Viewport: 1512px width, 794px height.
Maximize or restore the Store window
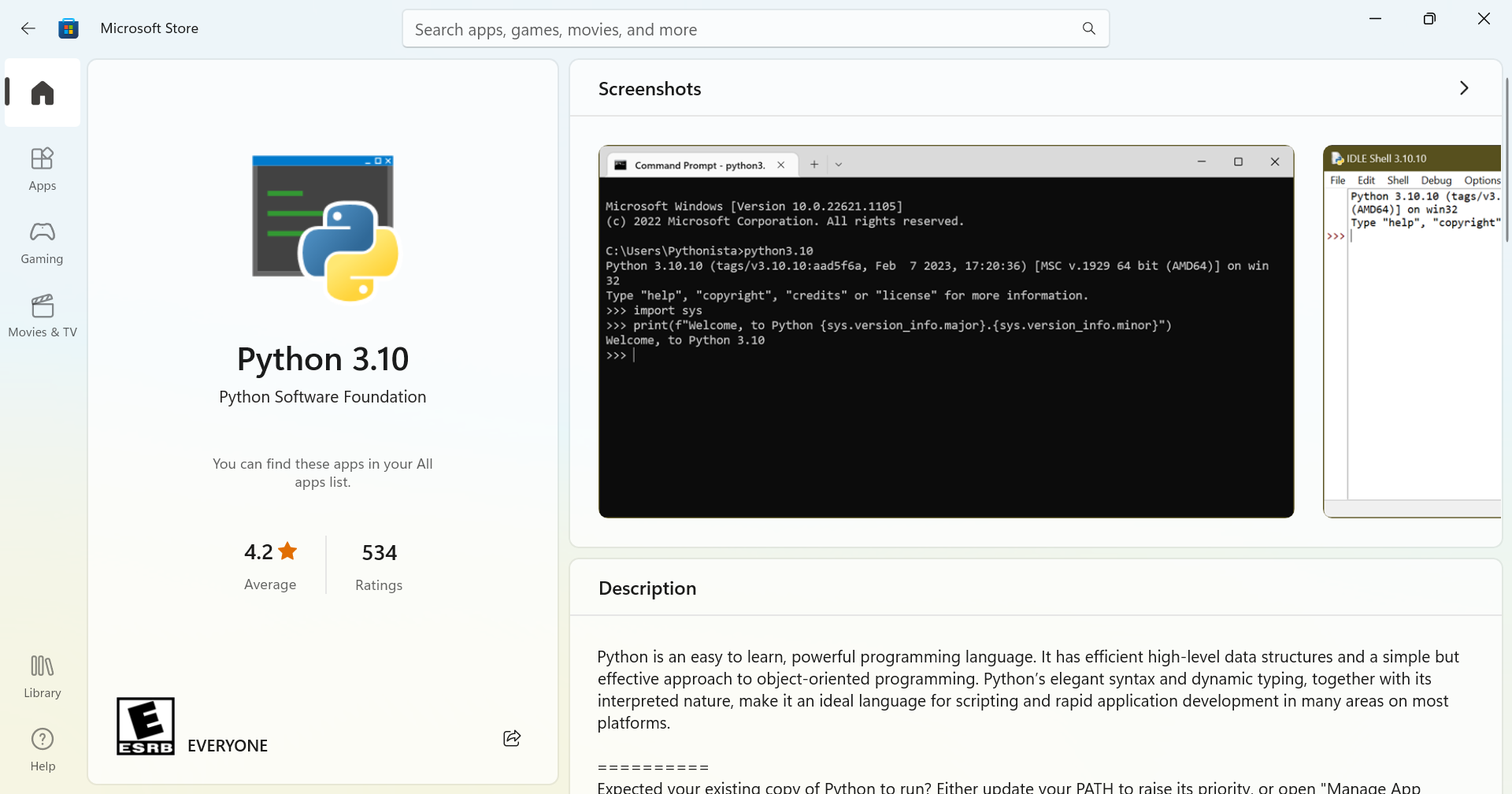tap(1429, 19)
